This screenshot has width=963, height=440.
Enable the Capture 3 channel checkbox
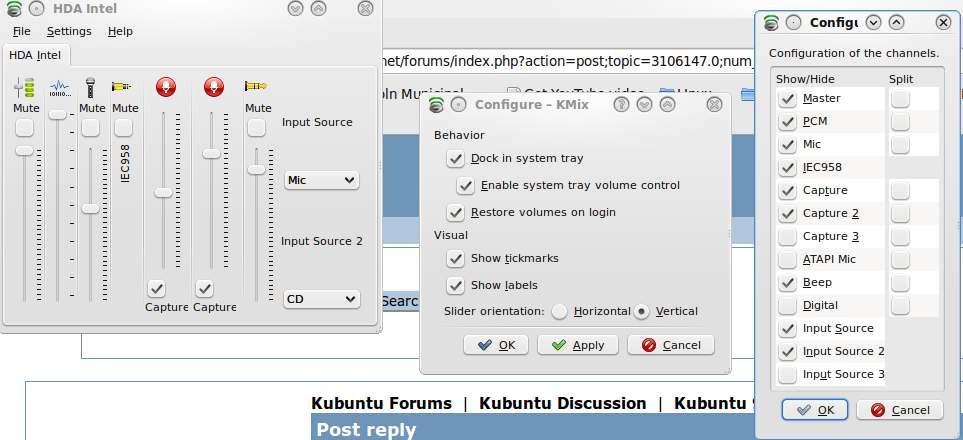788,237
